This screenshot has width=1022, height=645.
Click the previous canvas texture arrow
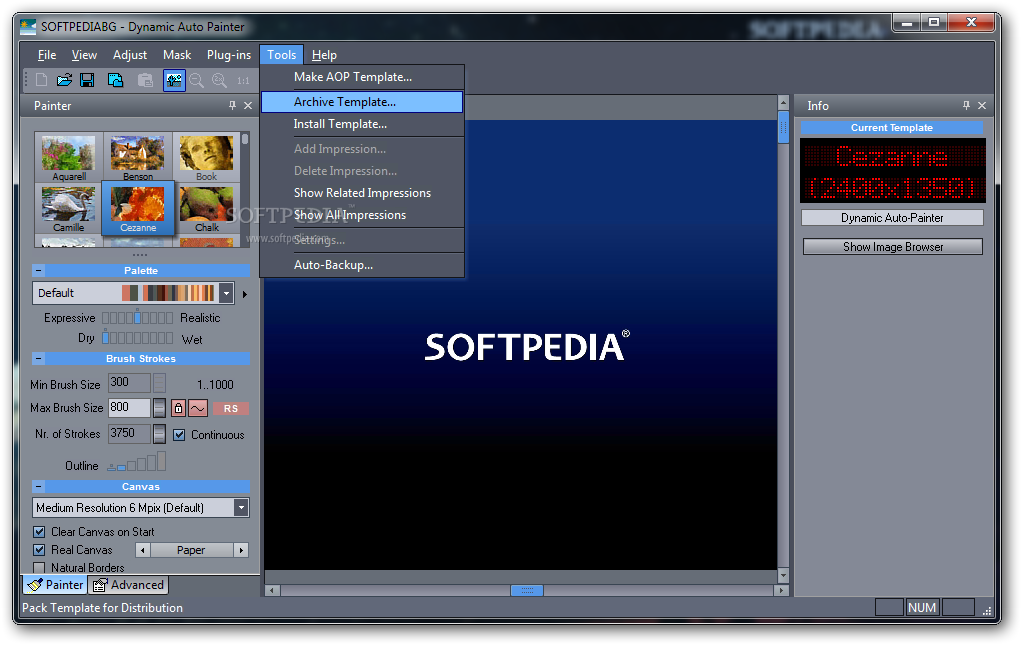(x=143, y=550)
